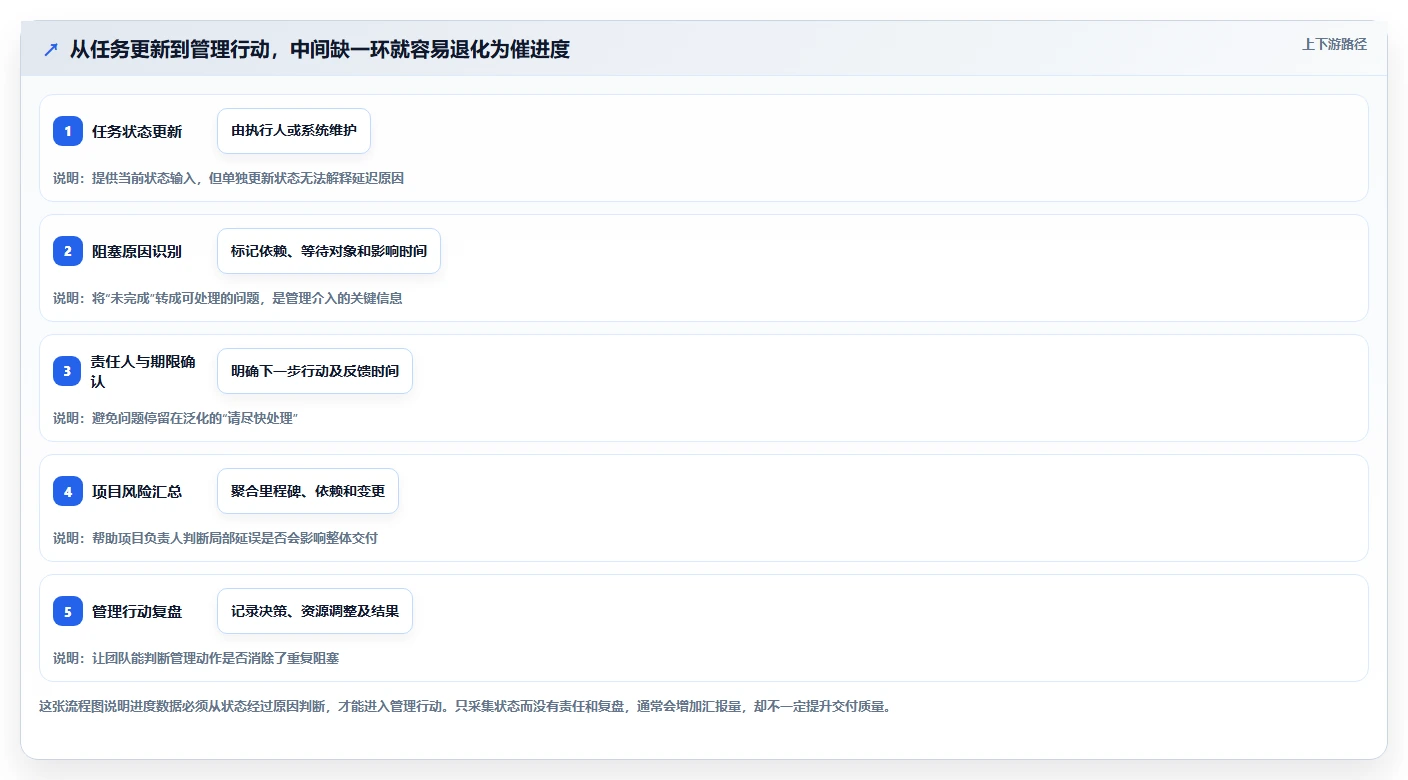The width and height of the screenshot is (1408, 780).
Task: Click the step 3 number badge
Action: pyautogui.click(x=68, y=371)
